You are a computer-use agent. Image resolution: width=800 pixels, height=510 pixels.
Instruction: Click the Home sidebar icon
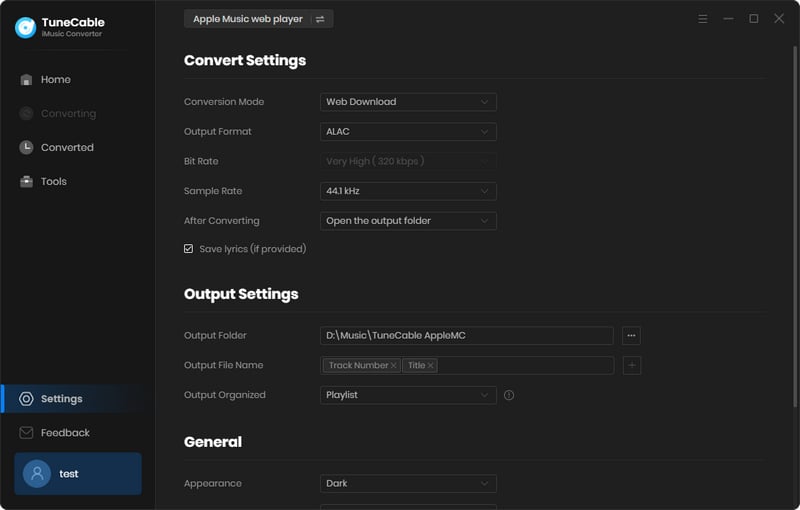click(x=26, y=80)
